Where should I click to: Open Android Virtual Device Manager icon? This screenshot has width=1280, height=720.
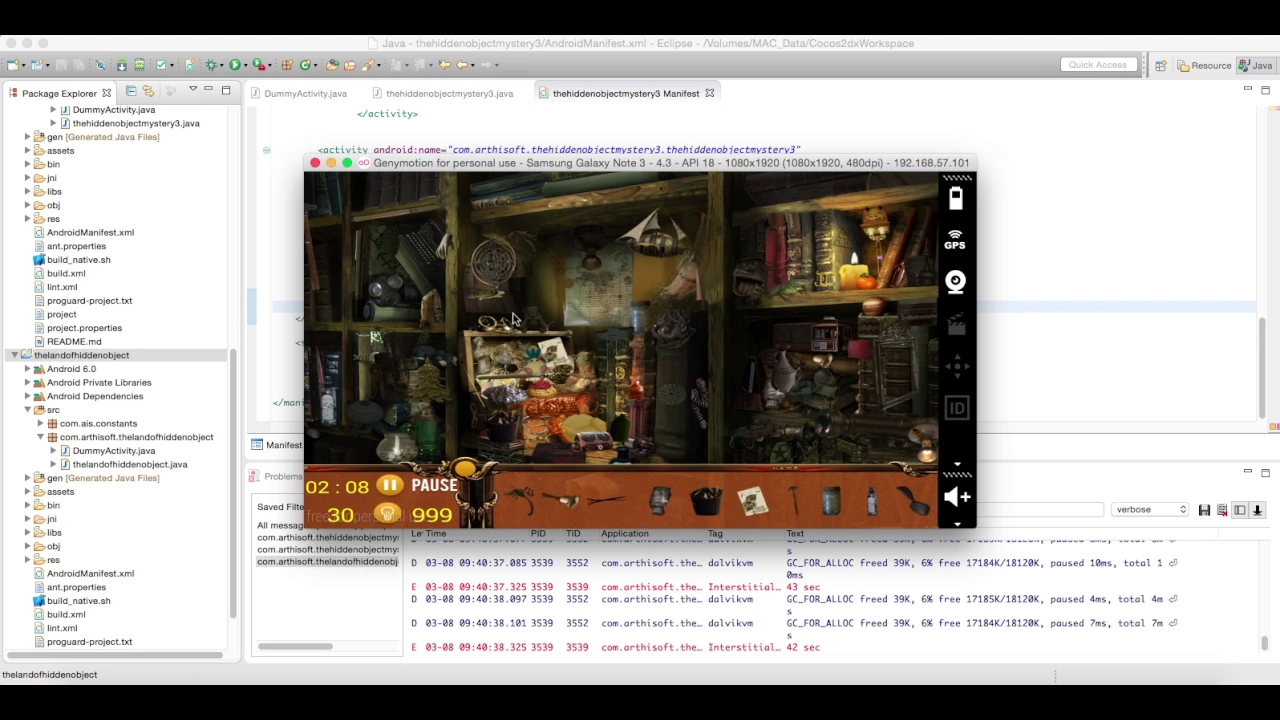[139, 65]
